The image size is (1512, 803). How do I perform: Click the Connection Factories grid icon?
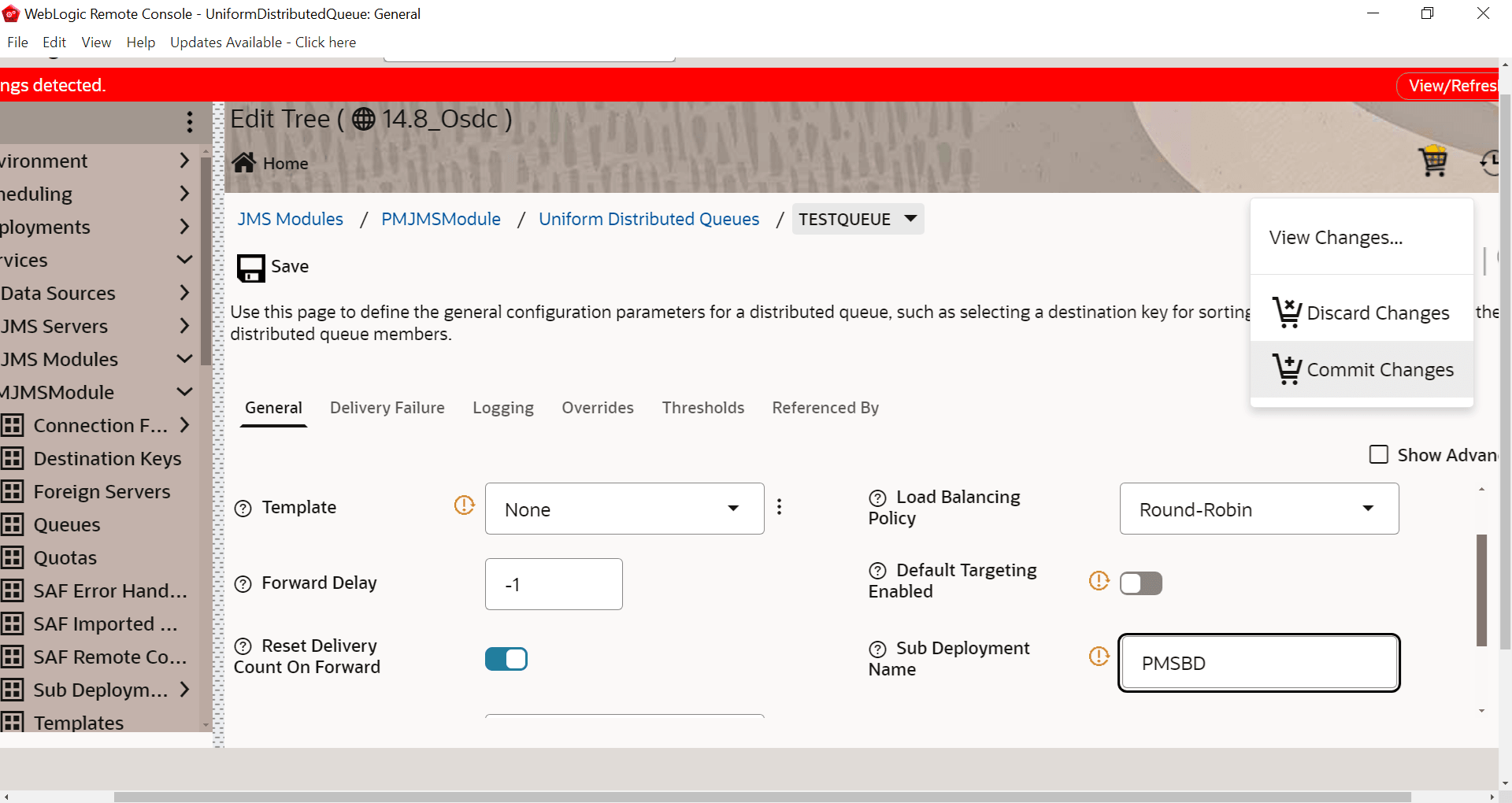[13, 425]
